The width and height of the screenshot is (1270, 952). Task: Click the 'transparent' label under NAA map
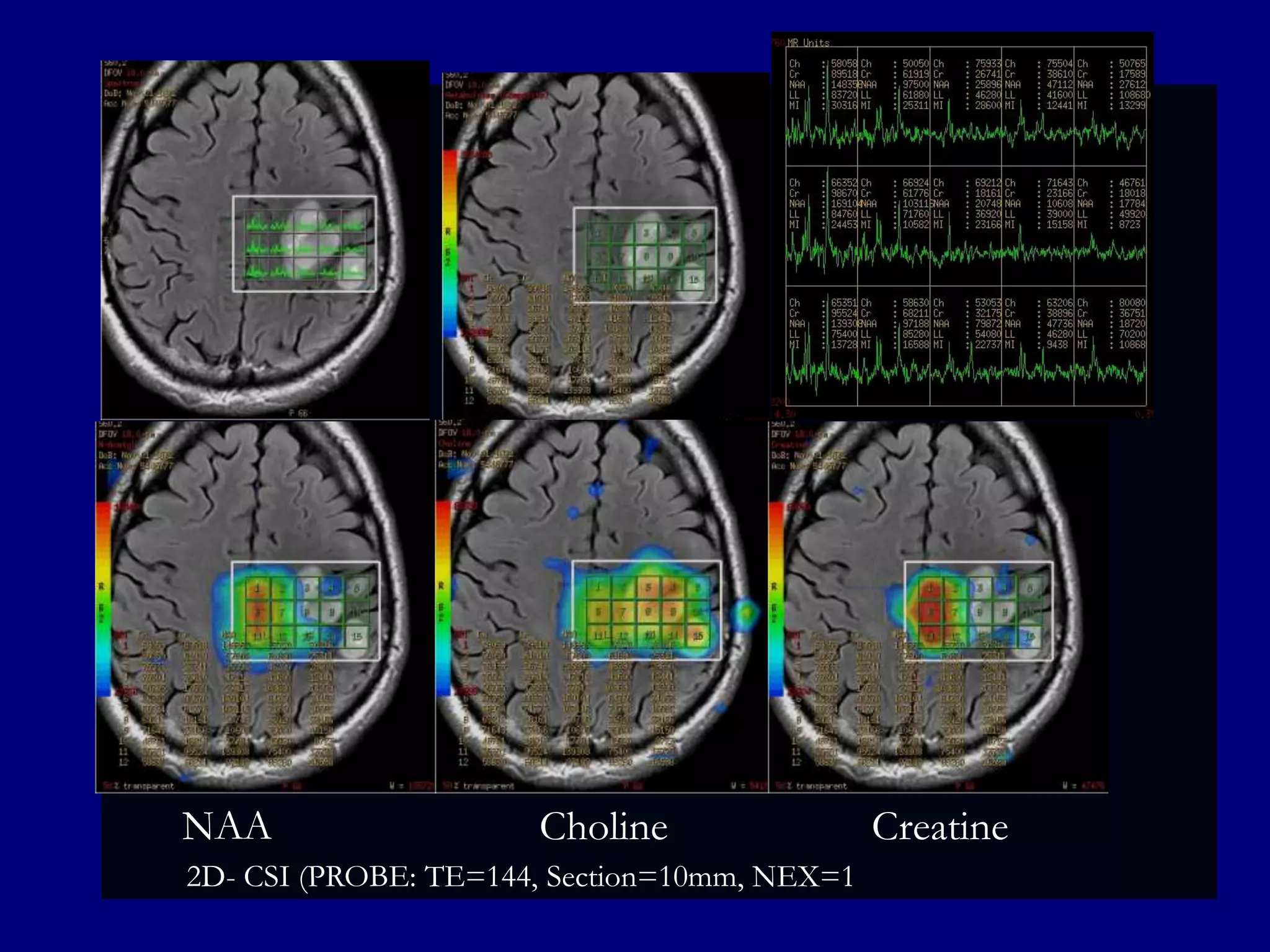click(x=148, y=786)
